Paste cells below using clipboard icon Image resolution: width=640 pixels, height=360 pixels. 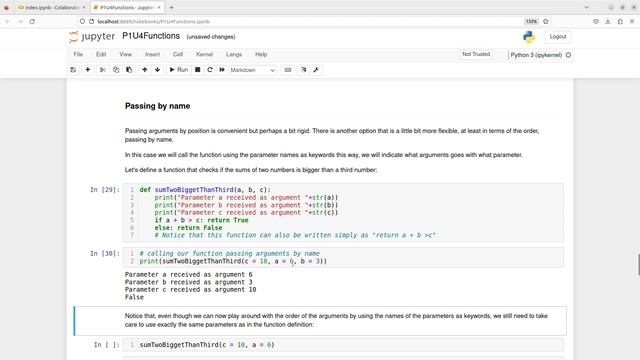[x=129, y=70]
